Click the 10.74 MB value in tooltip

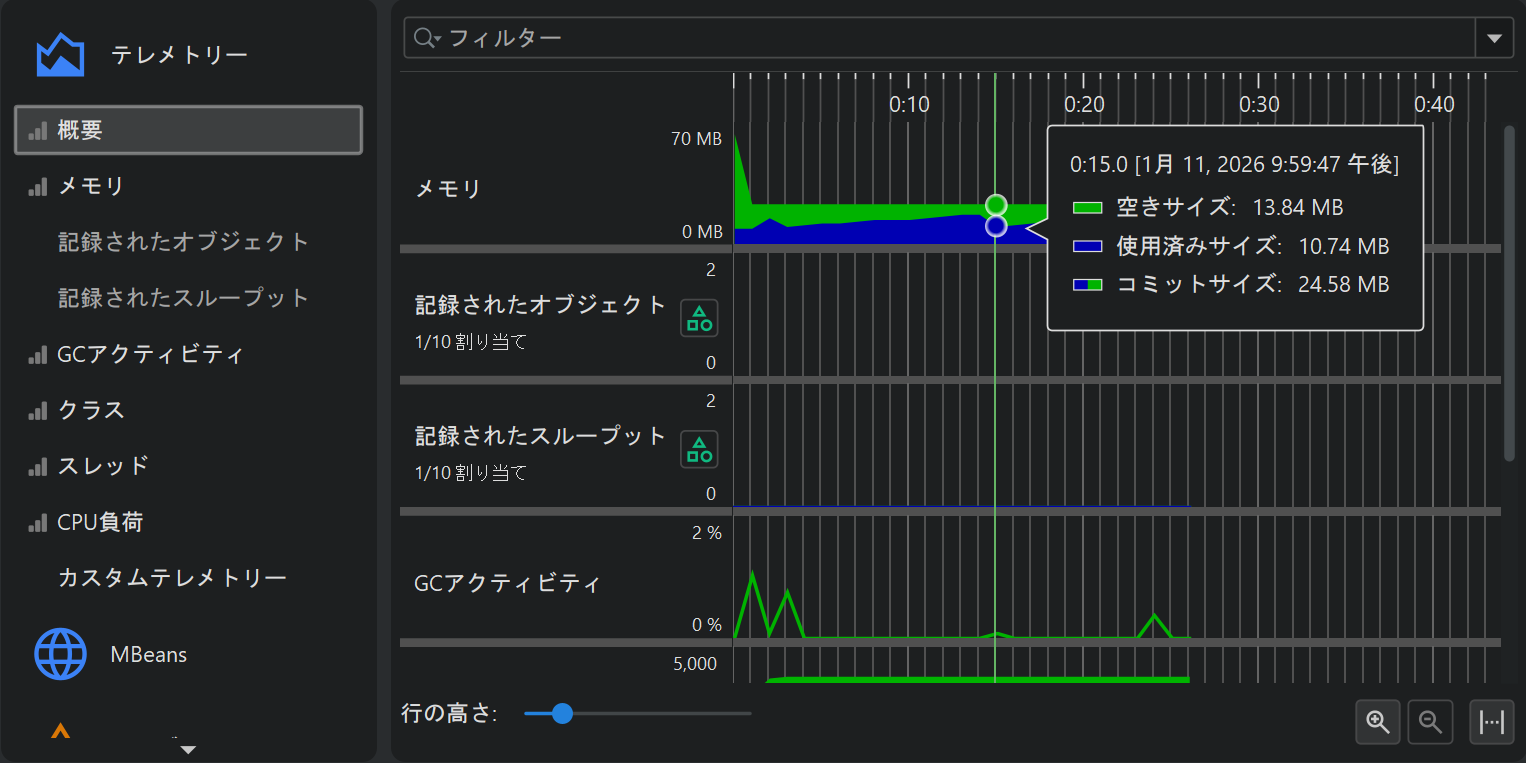click(1344, 246)
